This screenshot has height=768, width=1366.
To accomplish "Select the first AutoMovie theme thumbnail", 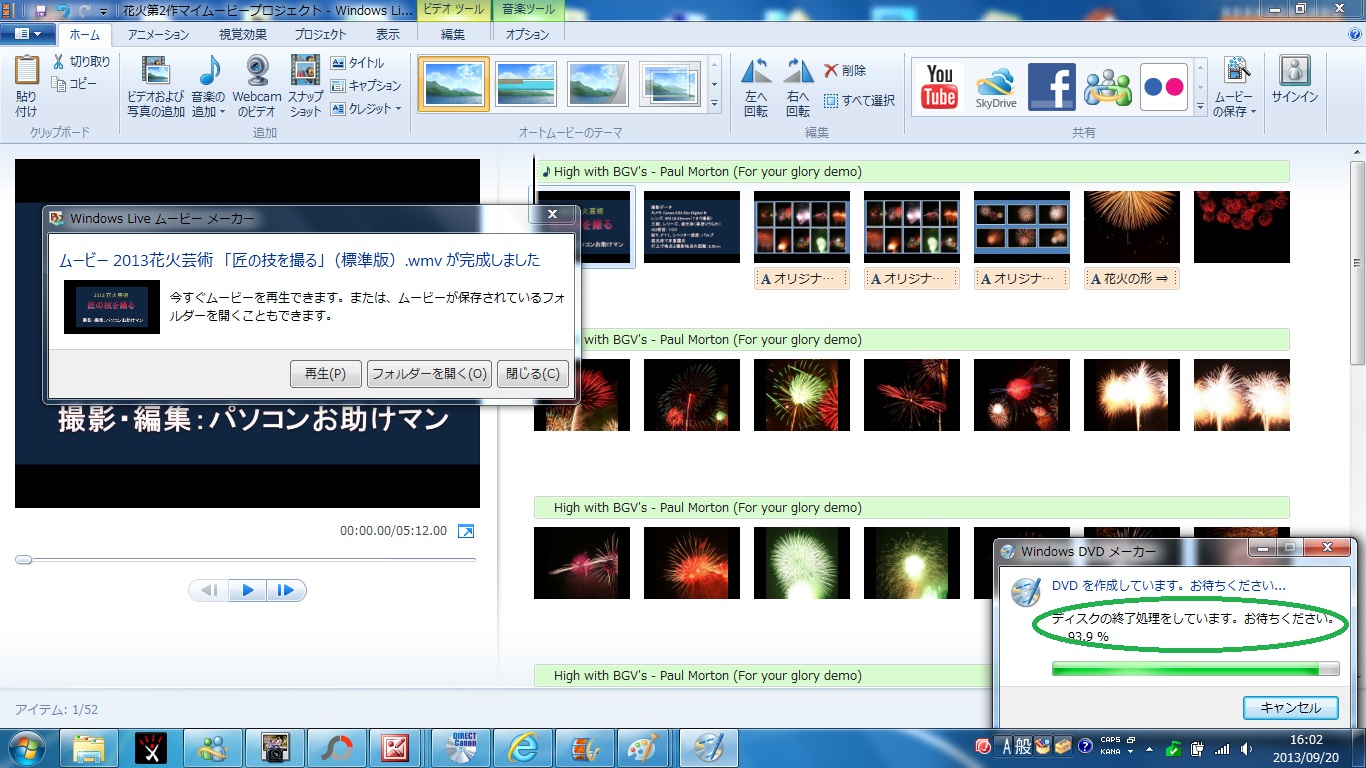I will [x=454, y=84].
